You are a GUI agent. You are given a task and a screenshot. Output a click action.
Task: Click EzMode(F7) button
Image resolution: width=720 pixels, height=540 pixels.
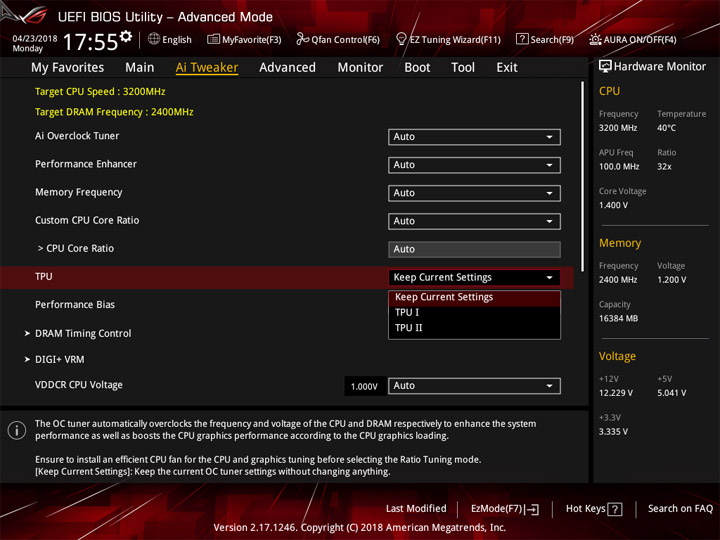click(x=505, y=509)
